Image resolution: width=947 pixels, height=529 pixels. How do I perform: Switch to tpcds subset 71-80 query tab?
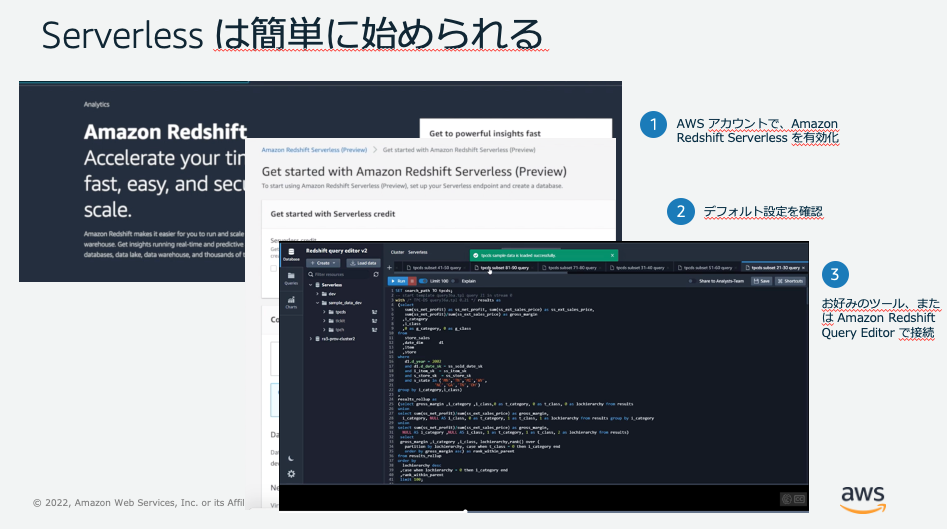point(571,268)
